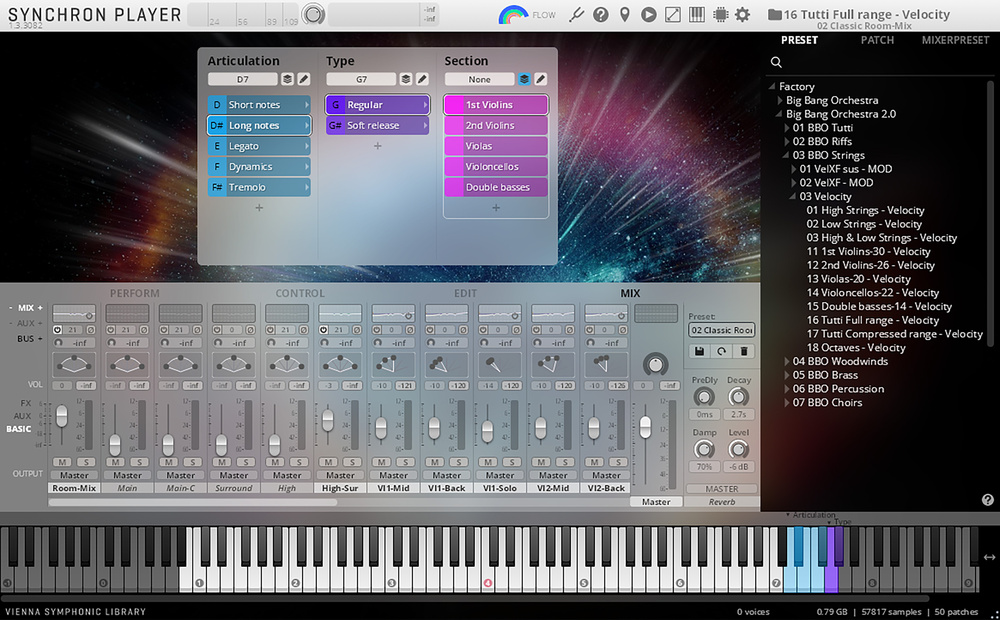Viewport: 1000px width, 620px height.
Task: Click the search magnifier in preset browser
Action: (x=776, y=62)
